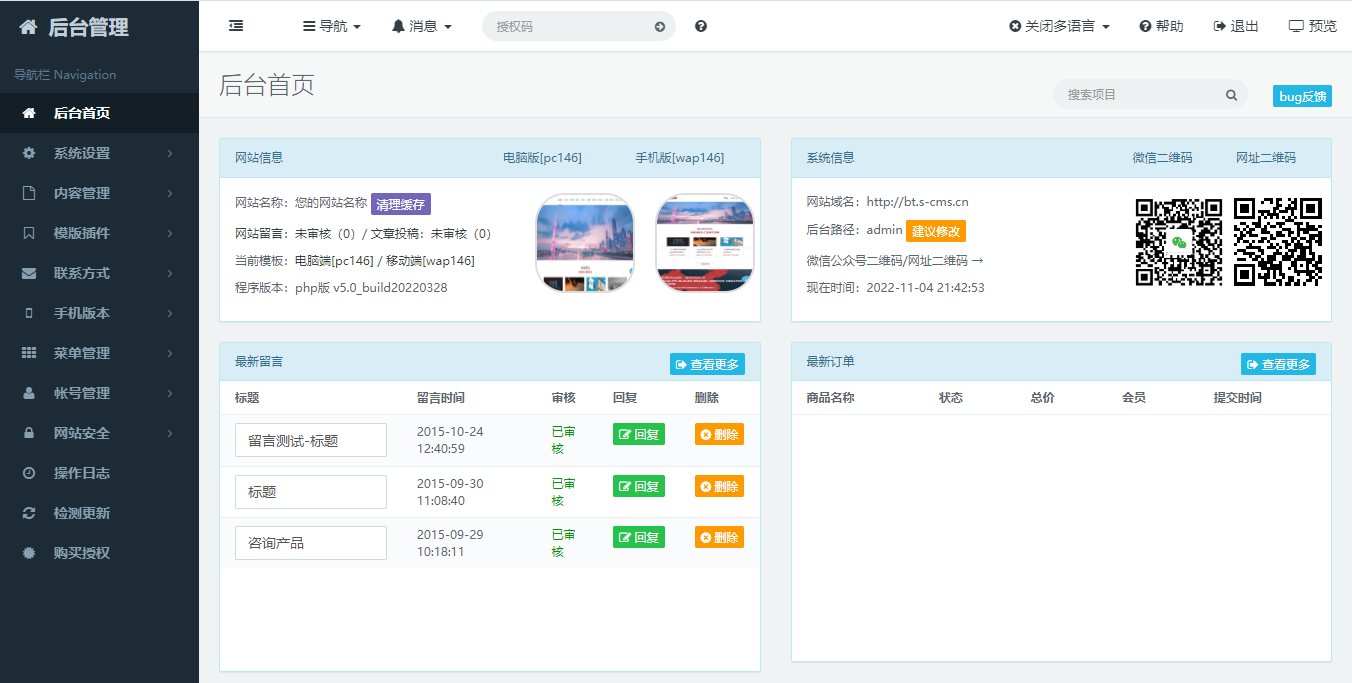Click the help question mark icon

click(701, 26)
